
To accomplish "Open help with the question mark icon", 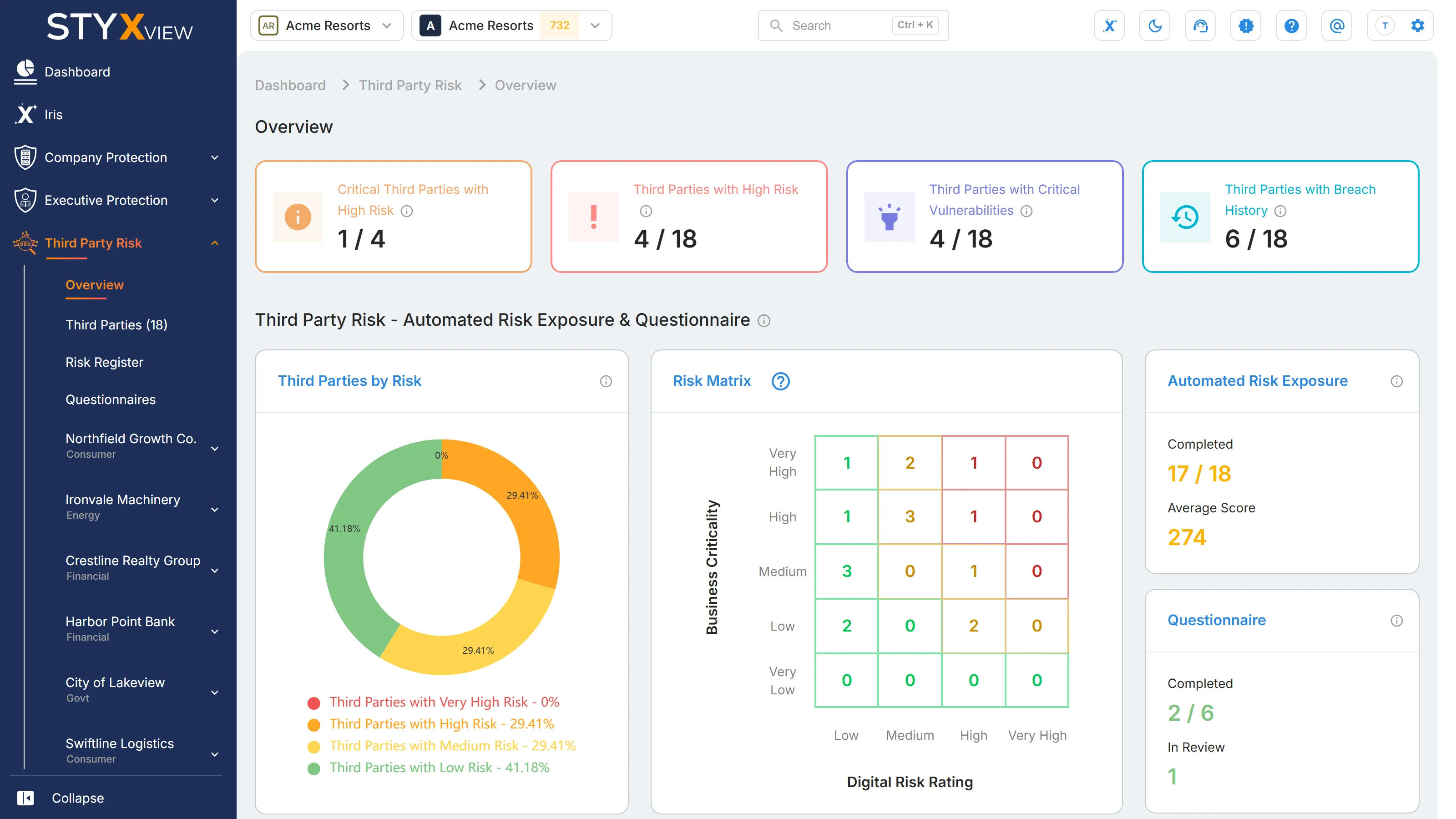I will 1291,25.
